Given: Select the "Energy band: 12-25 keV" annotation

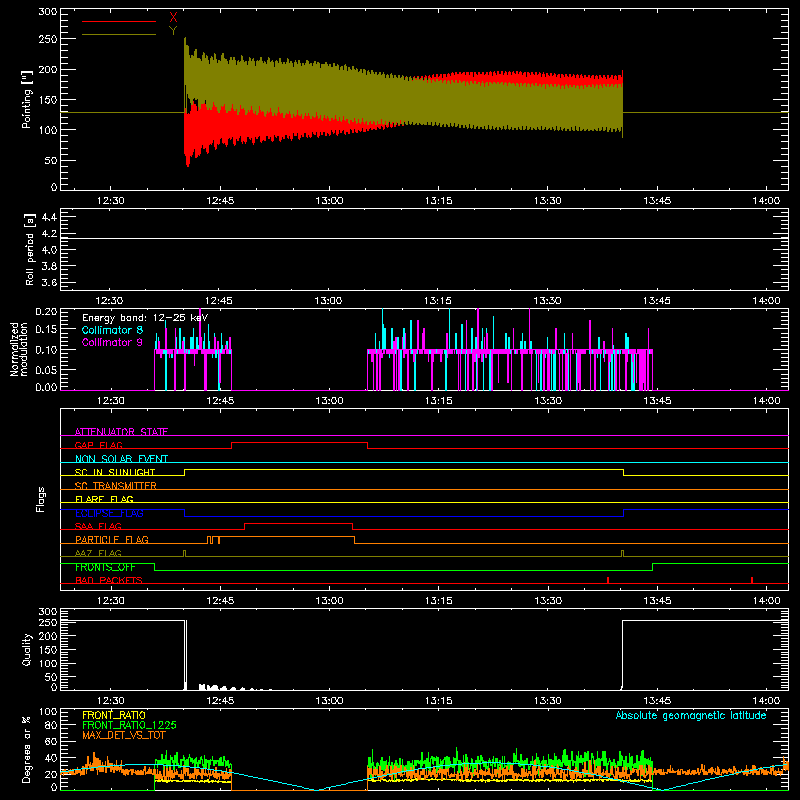Looking at the screenshot, I should (145, 318).
